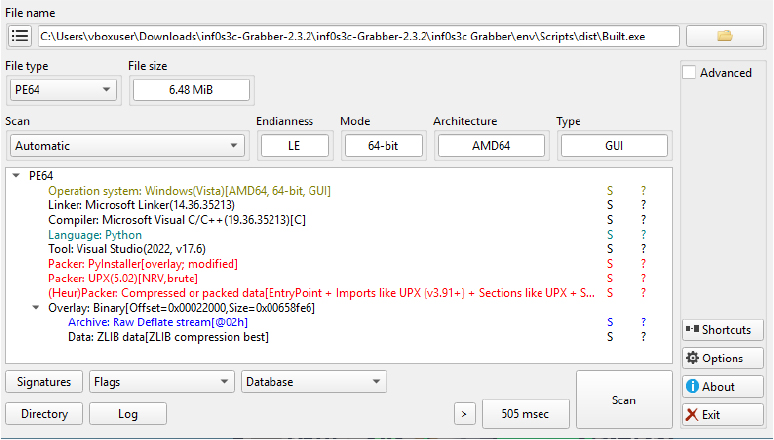
Task: Click S link on Operation system row
Action: (x=610, y=191)
